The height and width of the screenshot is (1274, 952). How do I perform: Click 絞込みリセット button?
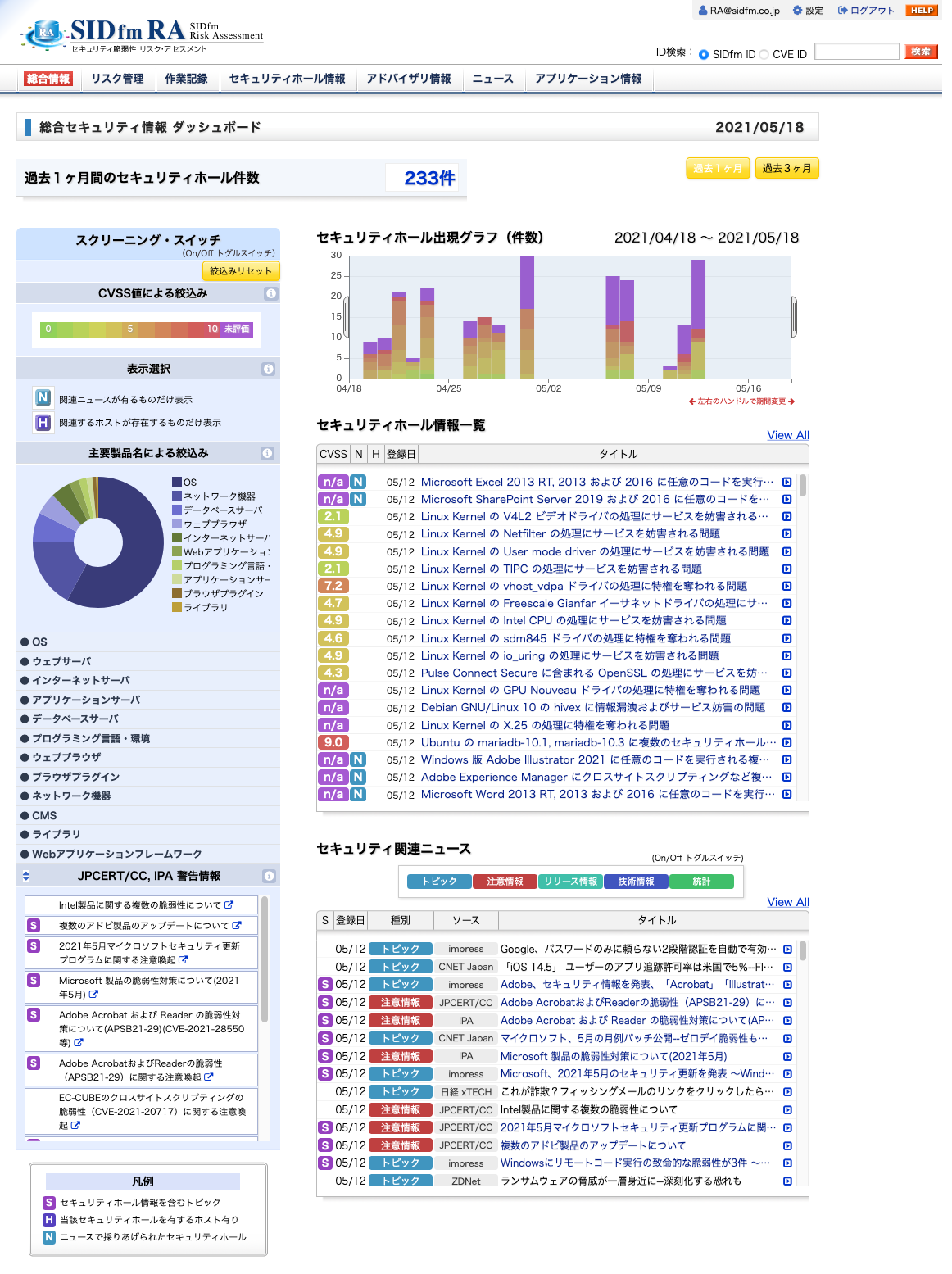(x=241, y=271)
